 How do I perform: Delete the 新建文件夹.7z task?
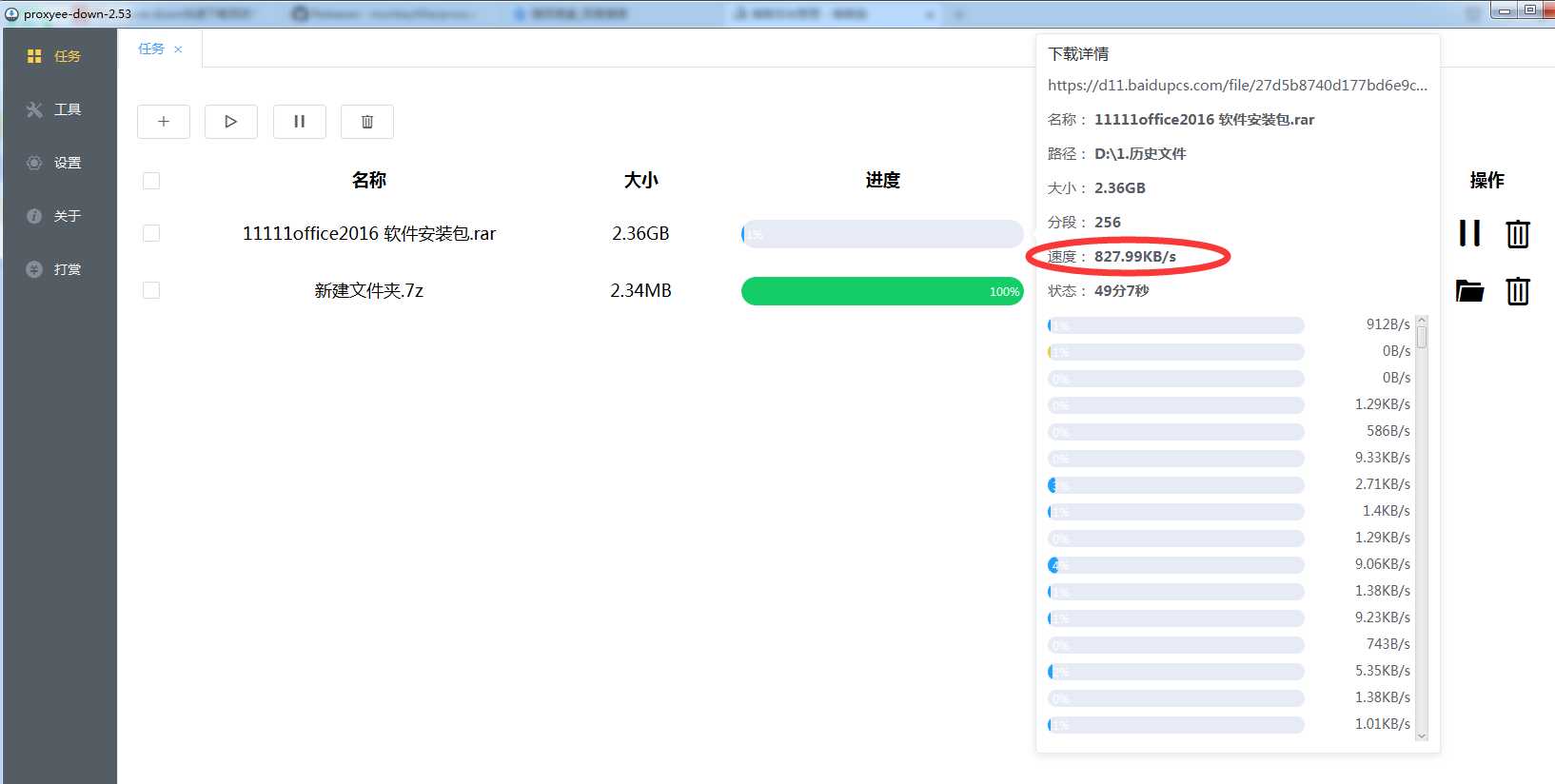tap(1518, 290)
